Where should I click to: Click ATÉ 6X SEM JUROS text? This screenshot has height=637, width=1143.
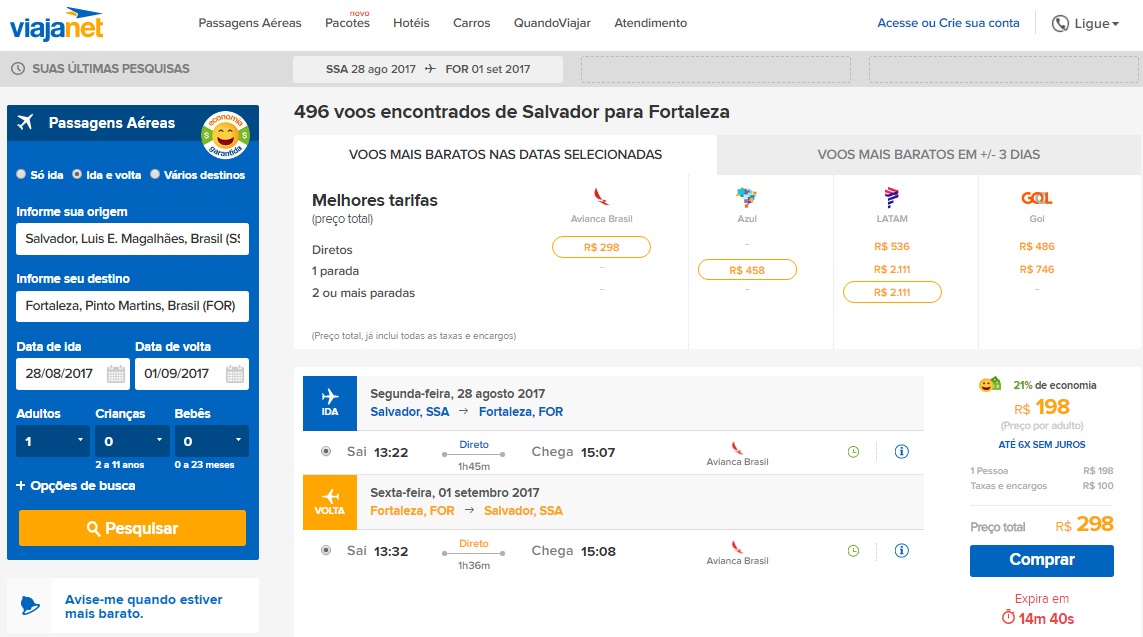pyautogui.click(x=1042, y=445)
